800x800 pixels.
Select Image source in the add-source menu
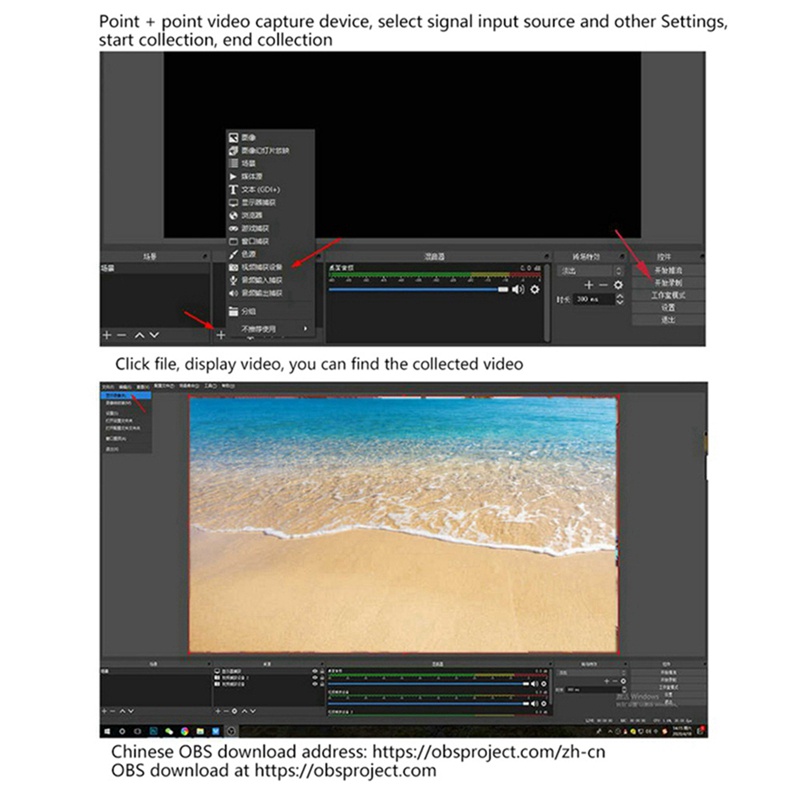[245, 138]
